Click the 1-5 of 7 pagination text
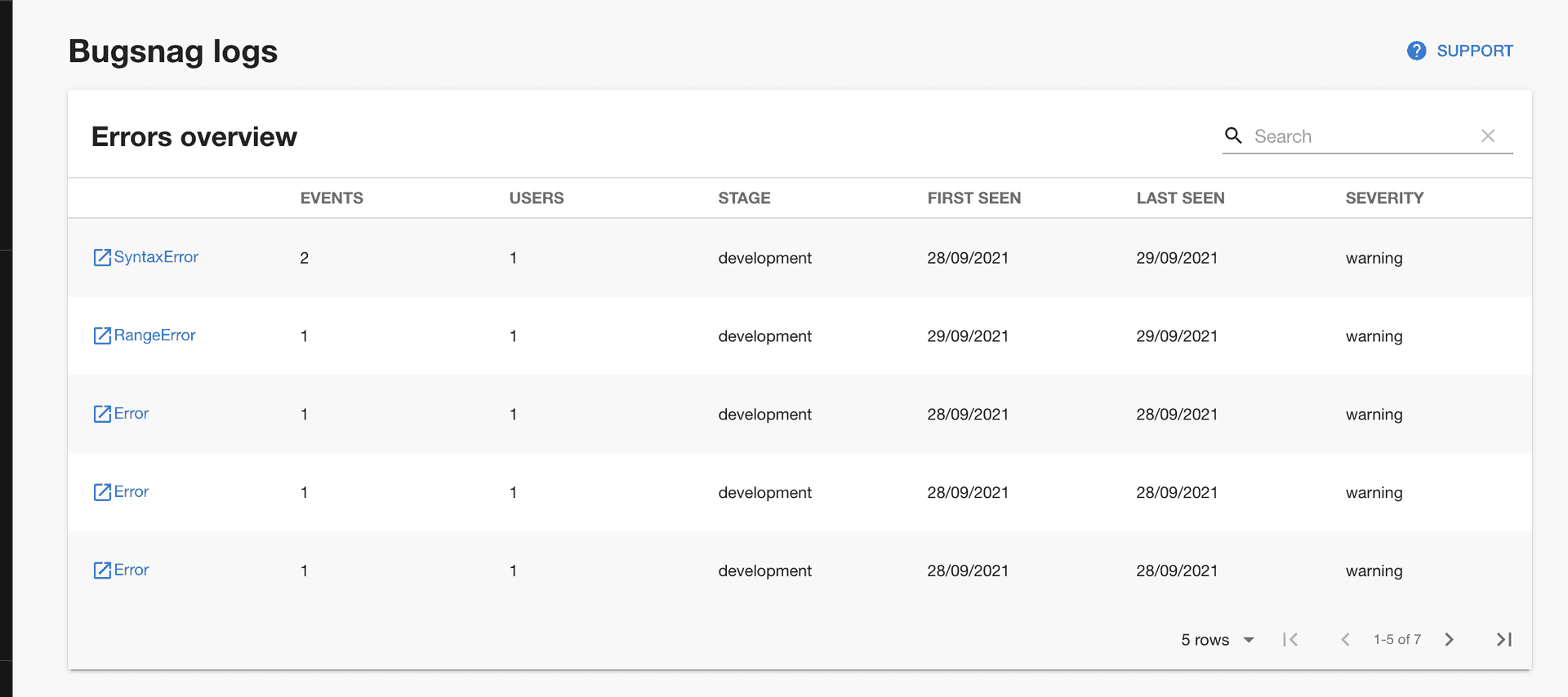This screenshot has height=697, width=1568. [1397, 640]
